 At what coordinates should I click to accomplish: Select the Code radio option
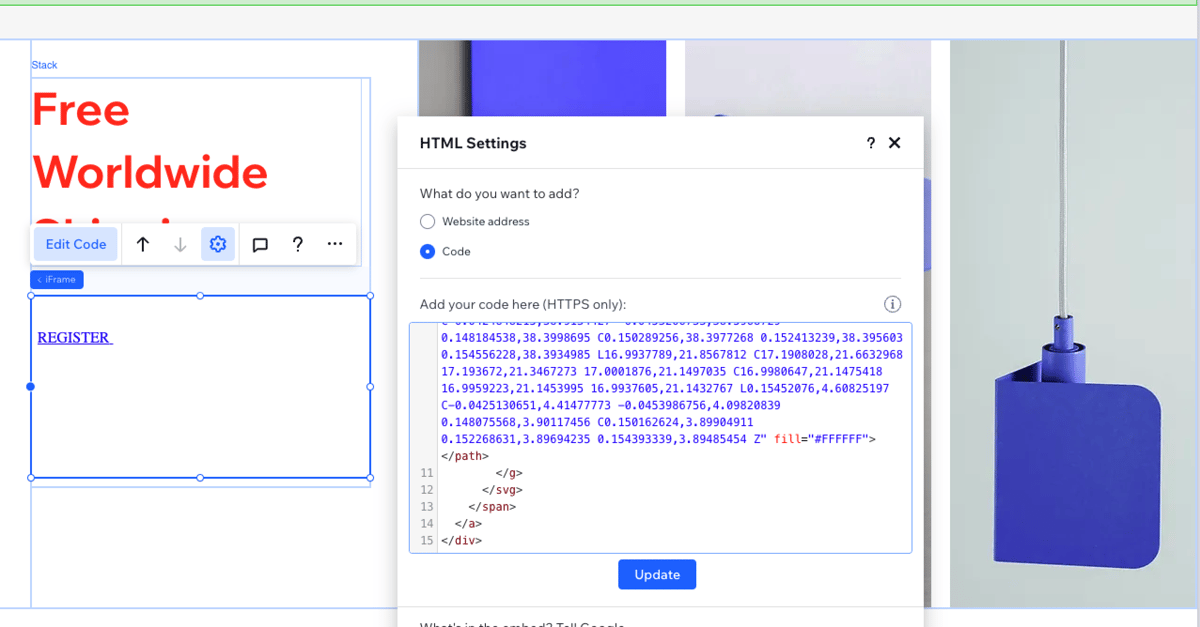click(428, 251)
